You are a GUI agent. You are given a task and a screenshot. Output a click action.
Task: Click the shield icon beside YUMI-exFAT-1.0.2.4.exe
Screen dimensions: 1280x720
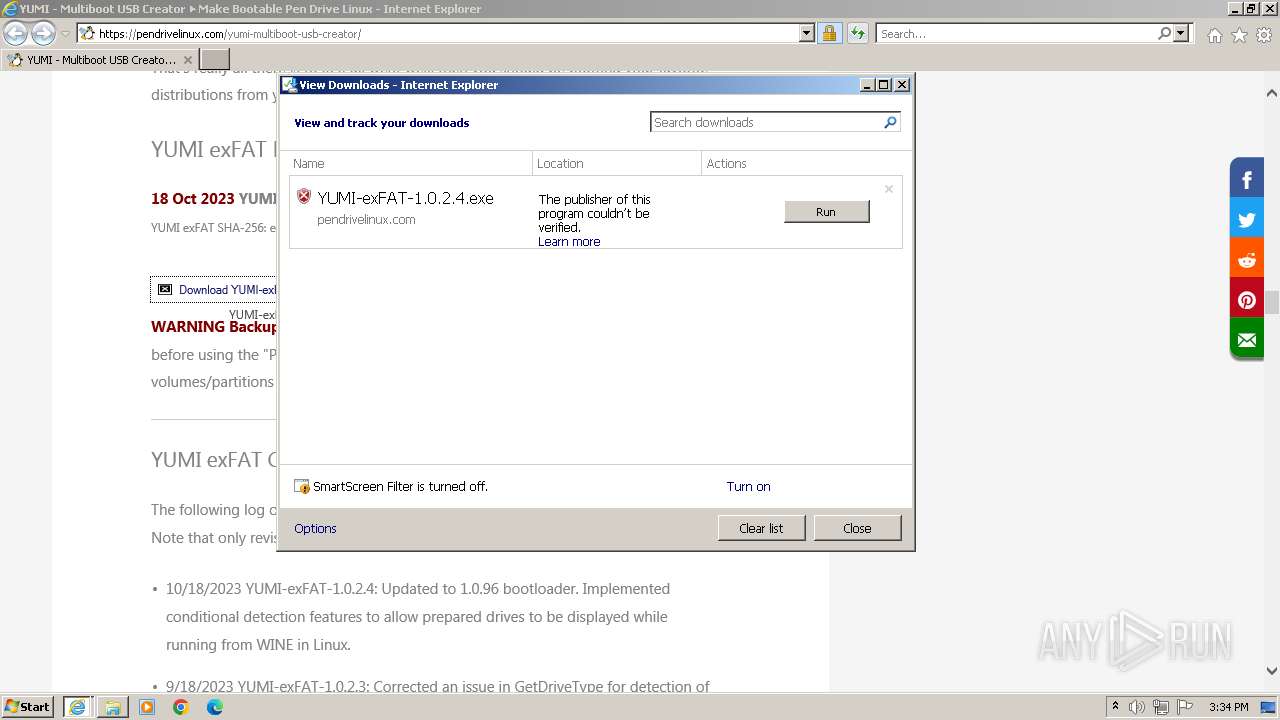304,197
